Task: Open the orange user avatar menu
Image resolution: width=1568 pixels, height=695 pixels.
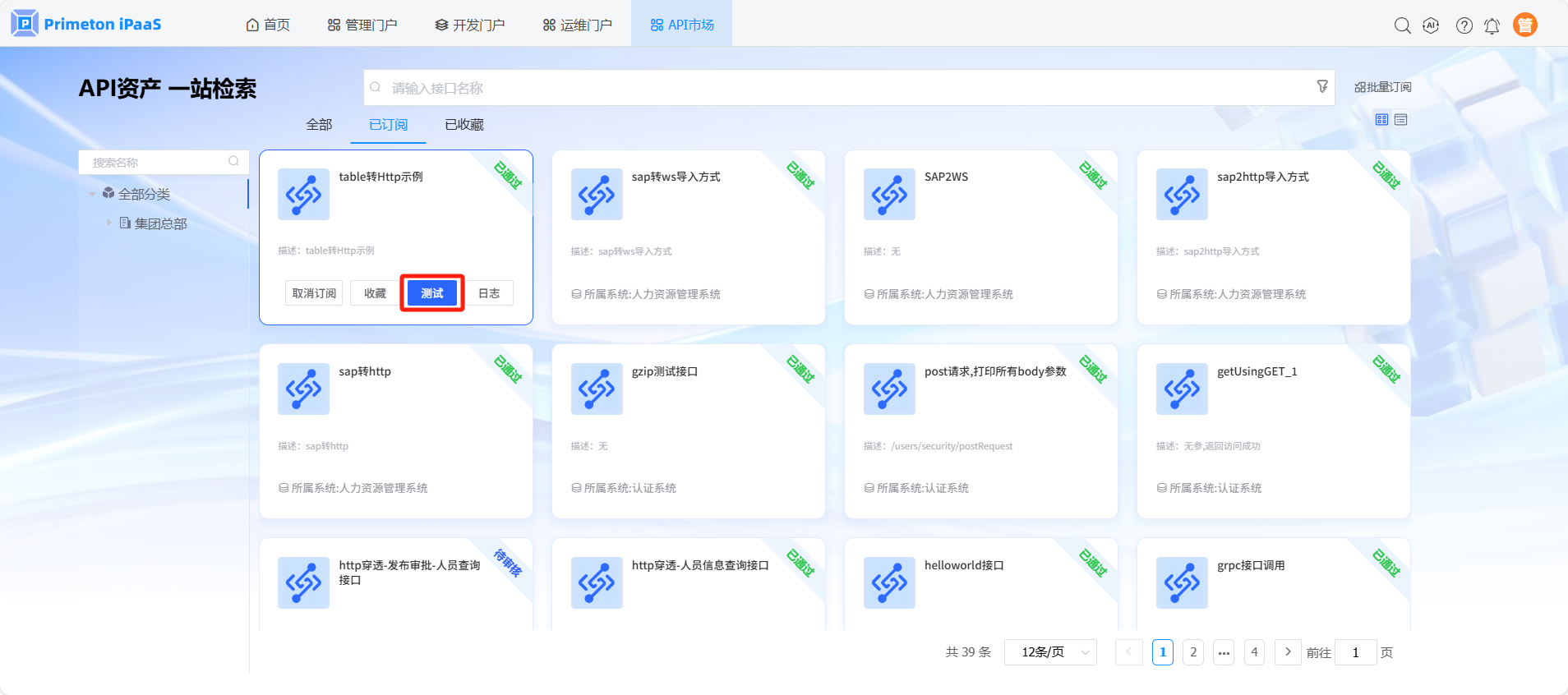Action: coord(1525,25)
